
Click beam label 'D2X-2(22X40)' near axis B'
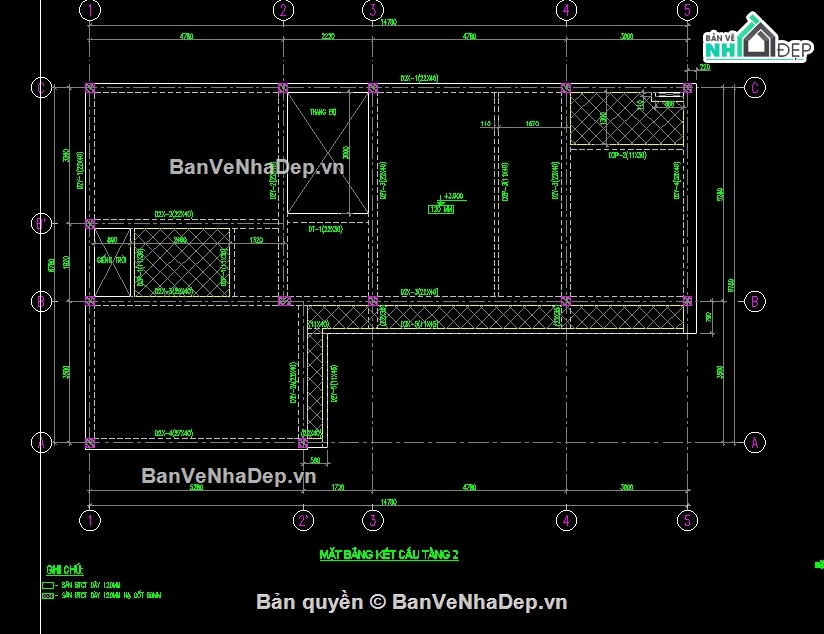(174, 214)
